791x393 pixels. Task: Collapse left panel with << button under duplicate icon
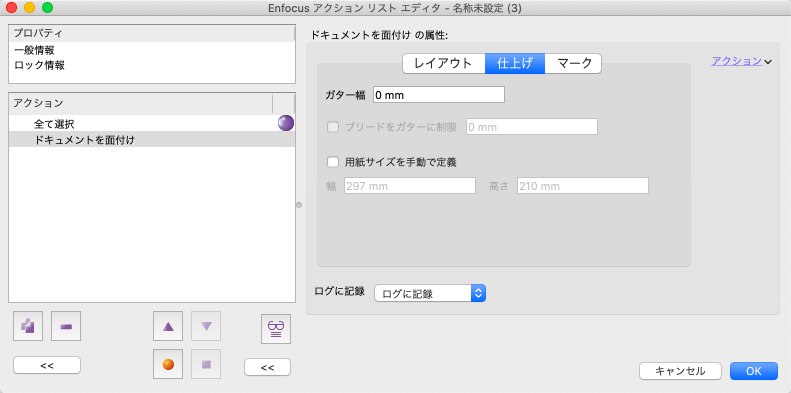47,365
